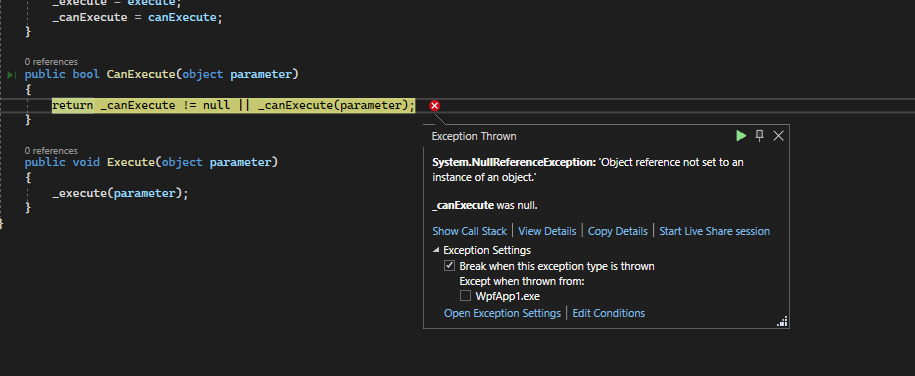Viewport: 915px width, 376px height.
Task: Click the red exception error icon beside the code line
Action: click(434, 106)
